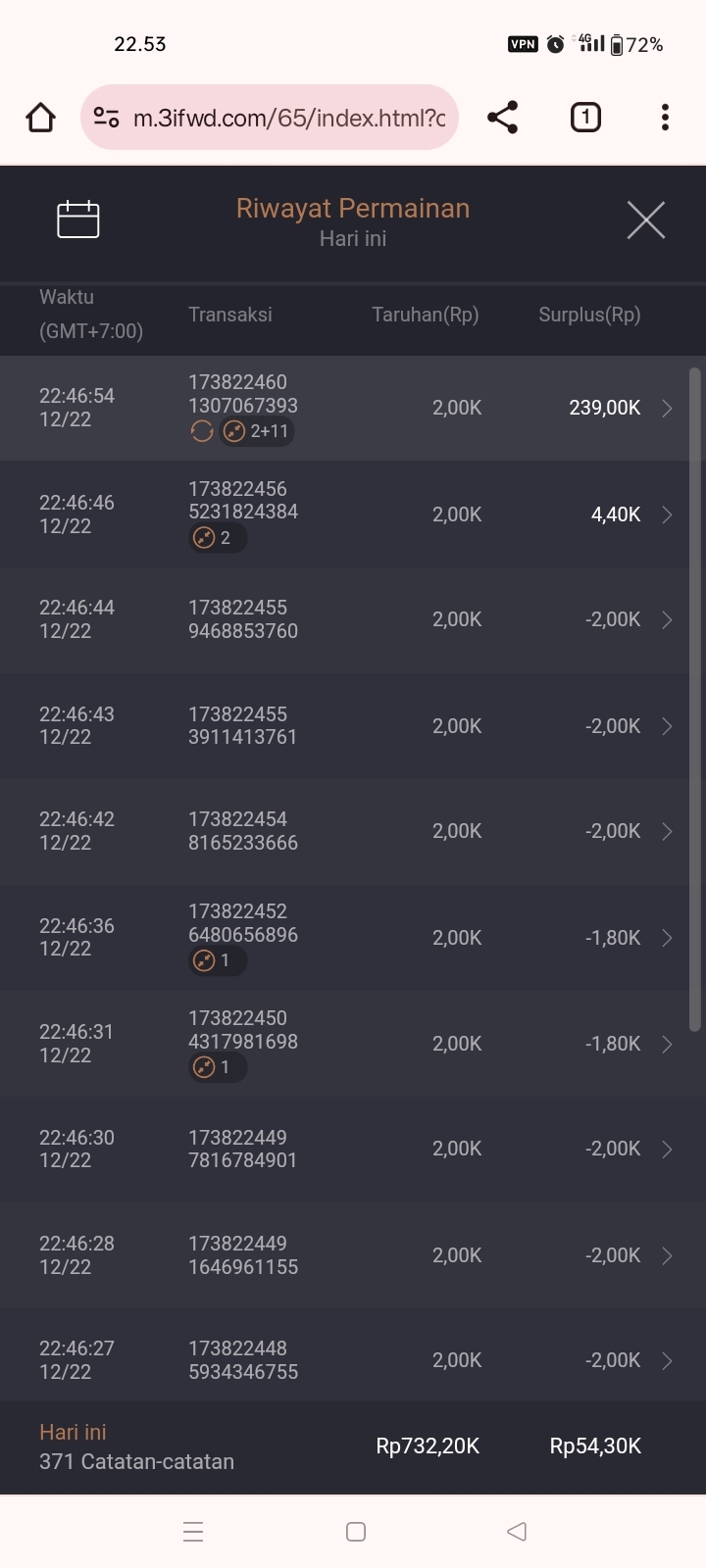Tap the Android recent apps menu button
The height and width of the screenshot is (1568, 706).
(193, 1532)
